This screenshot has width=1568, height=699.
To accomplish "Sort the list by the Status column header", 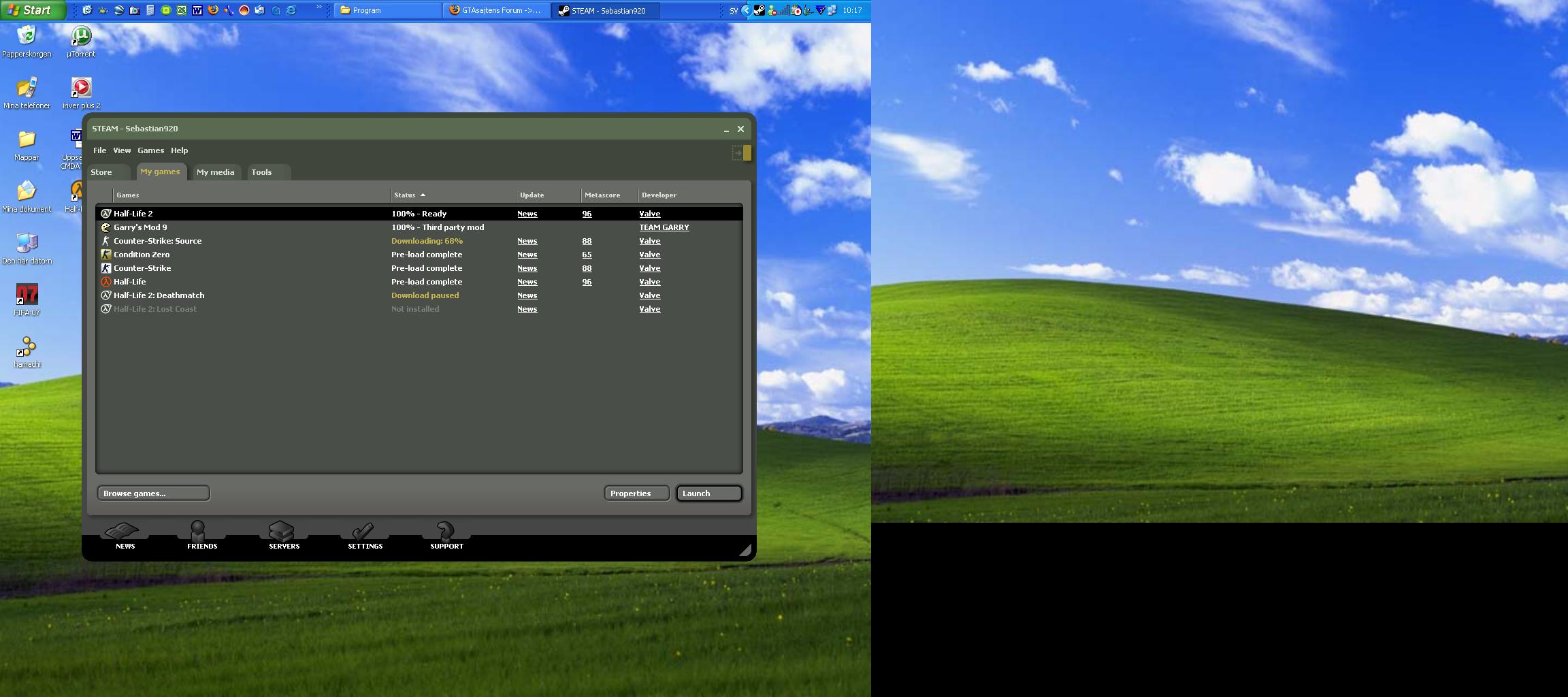I will [453, 195].
